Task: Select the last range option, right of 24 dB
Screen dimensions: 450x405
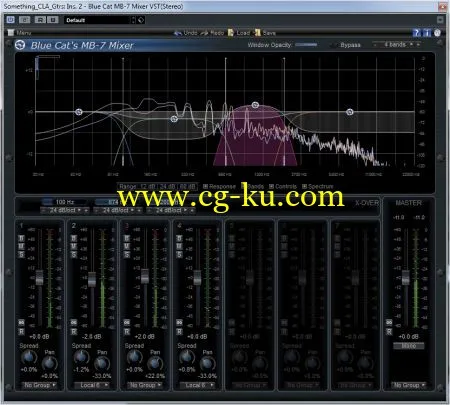Action: click(187, 186)
